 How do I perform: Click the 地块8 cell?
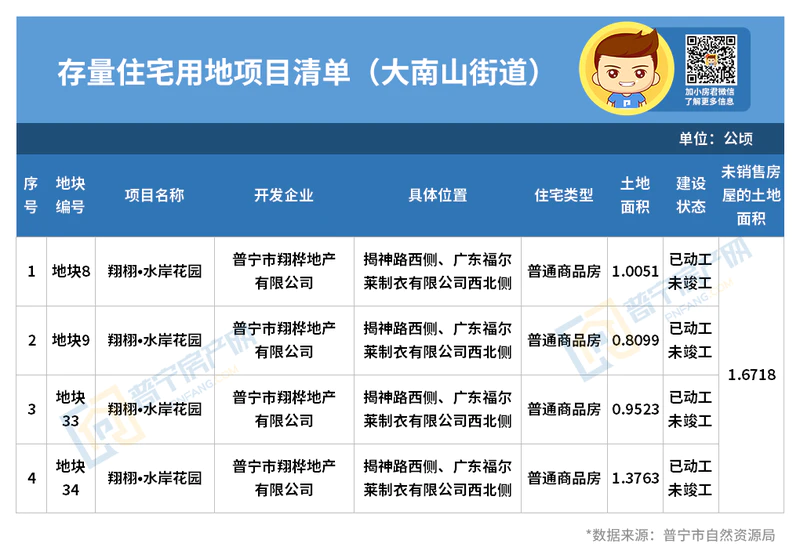coord(70,271)
